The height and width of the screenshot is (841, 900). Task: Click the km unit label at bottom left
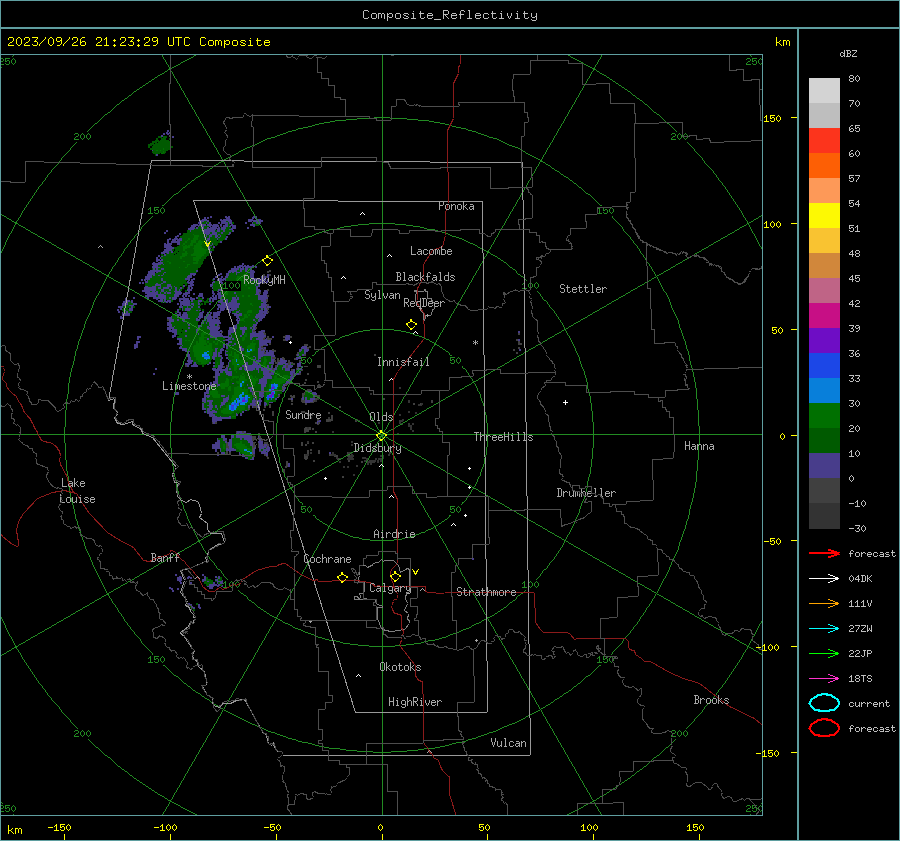[15, 830]
